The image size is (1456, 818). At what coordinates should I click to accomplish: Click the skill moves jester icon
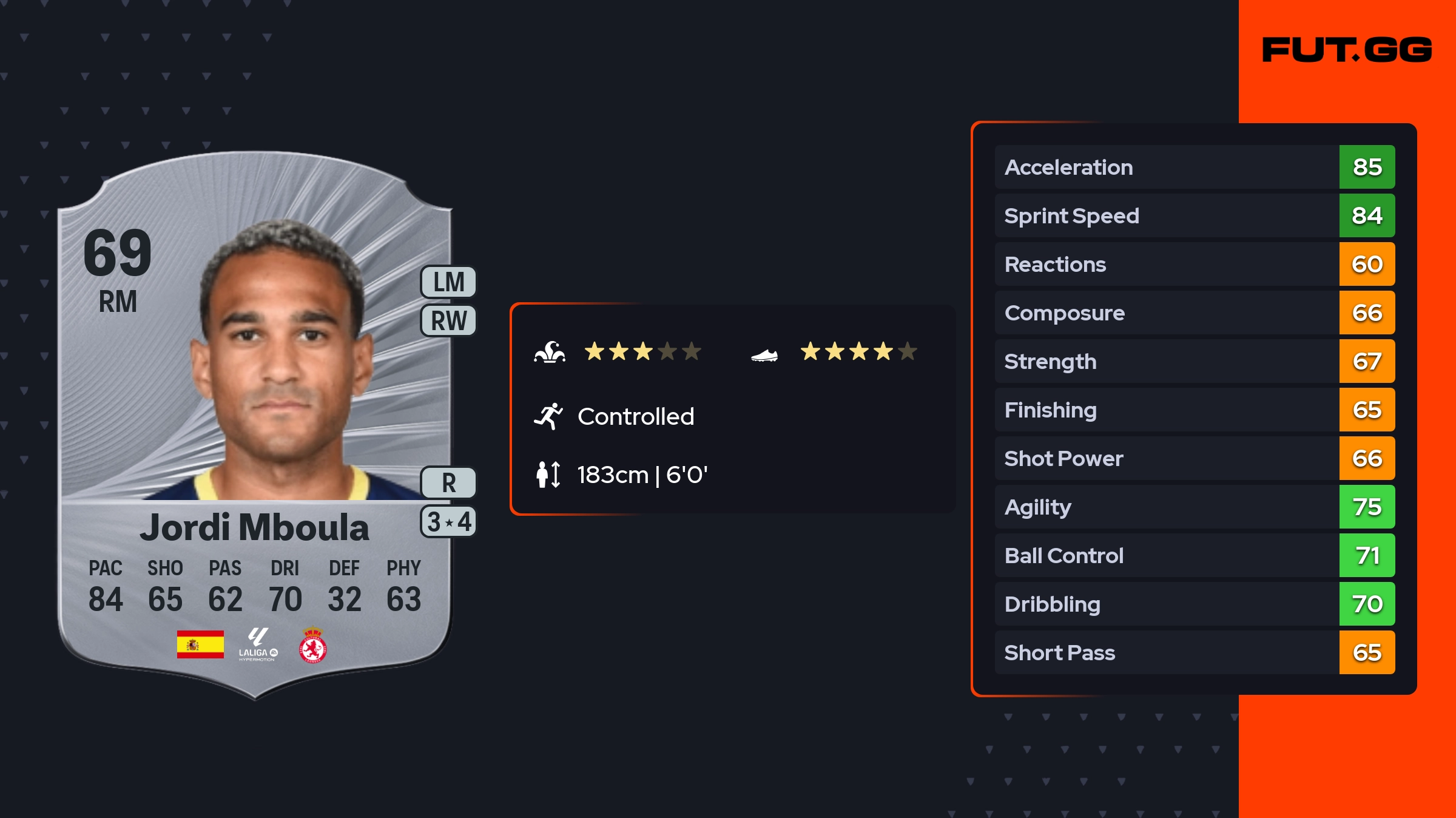click(550, 352)
